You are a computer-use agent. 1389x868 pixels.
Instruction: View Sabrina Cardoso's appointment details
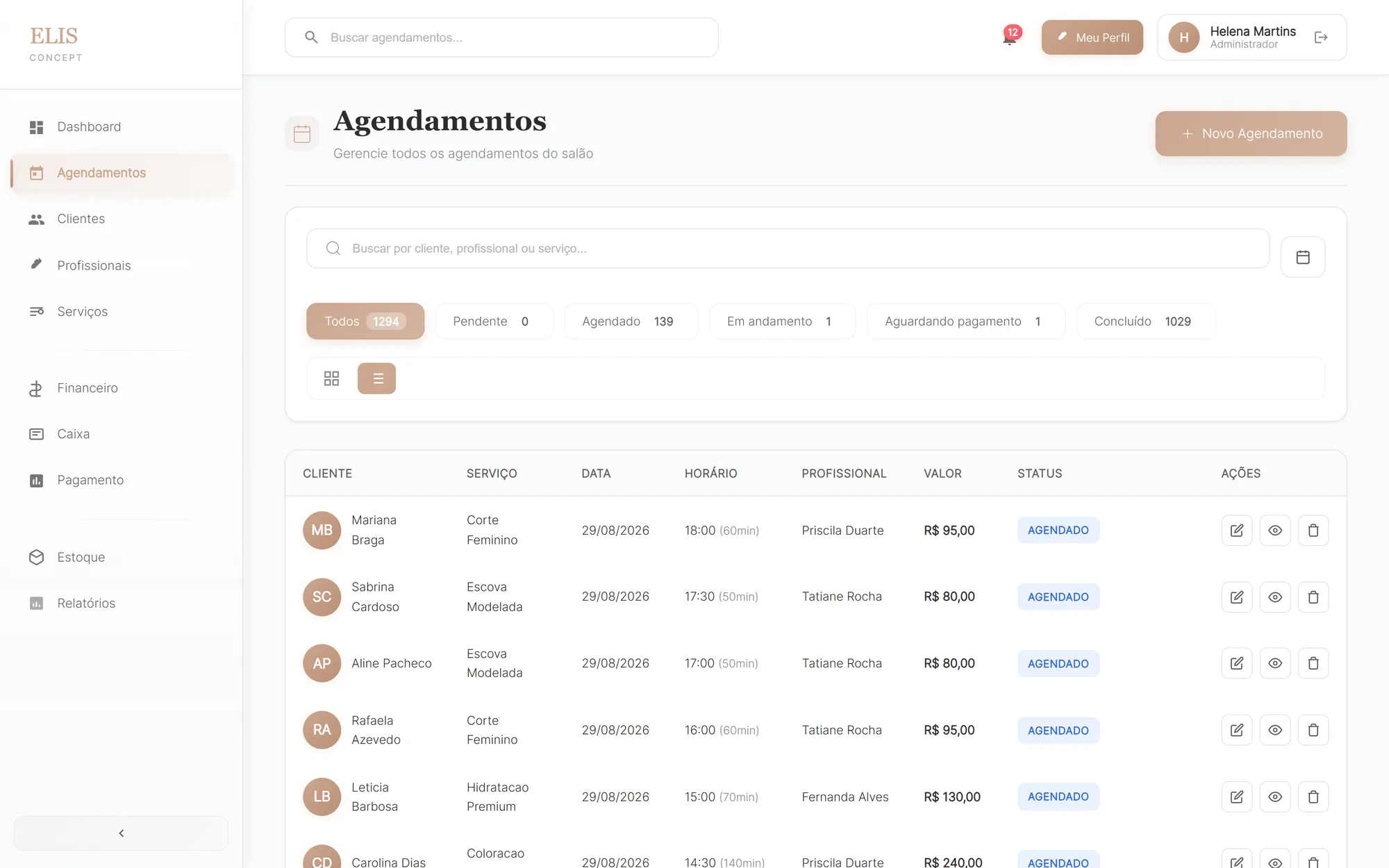[1275, 597]
